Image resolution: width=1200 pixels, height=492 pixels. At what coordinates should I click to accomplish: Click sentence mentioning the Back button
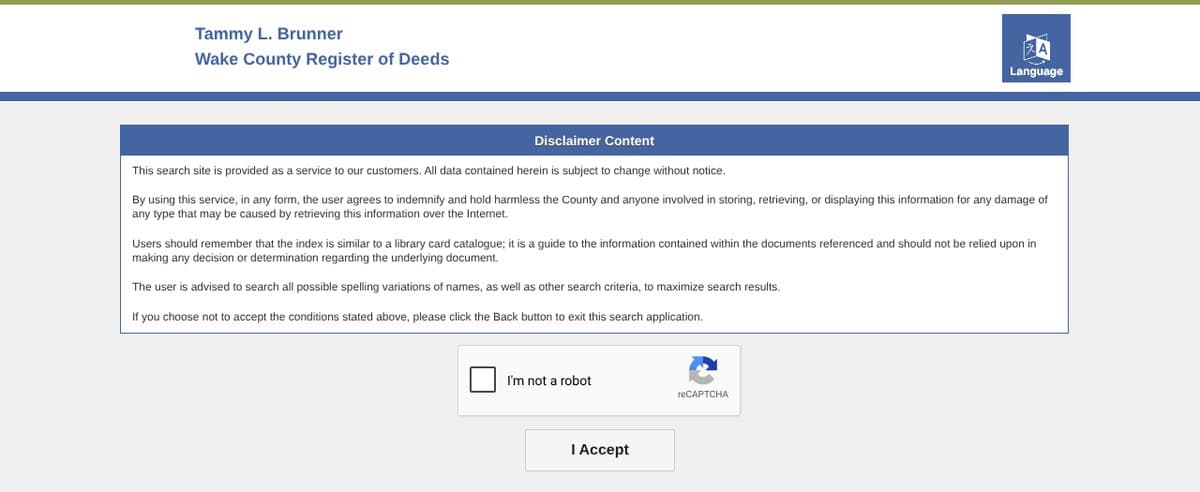tap(418, 316)
